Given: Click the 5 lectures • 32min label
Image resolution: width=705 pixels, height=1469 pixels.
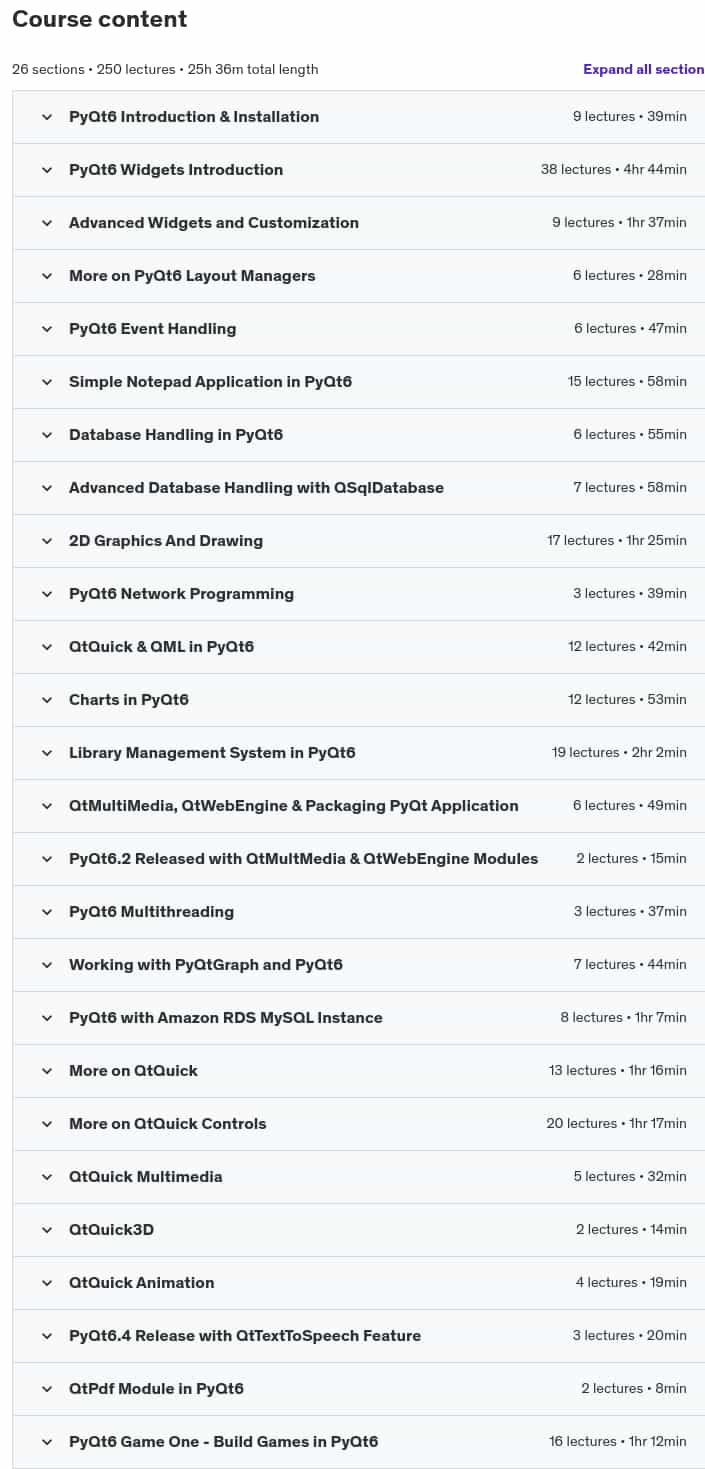Looking at the screenshot, I should tap(630, 1177).
